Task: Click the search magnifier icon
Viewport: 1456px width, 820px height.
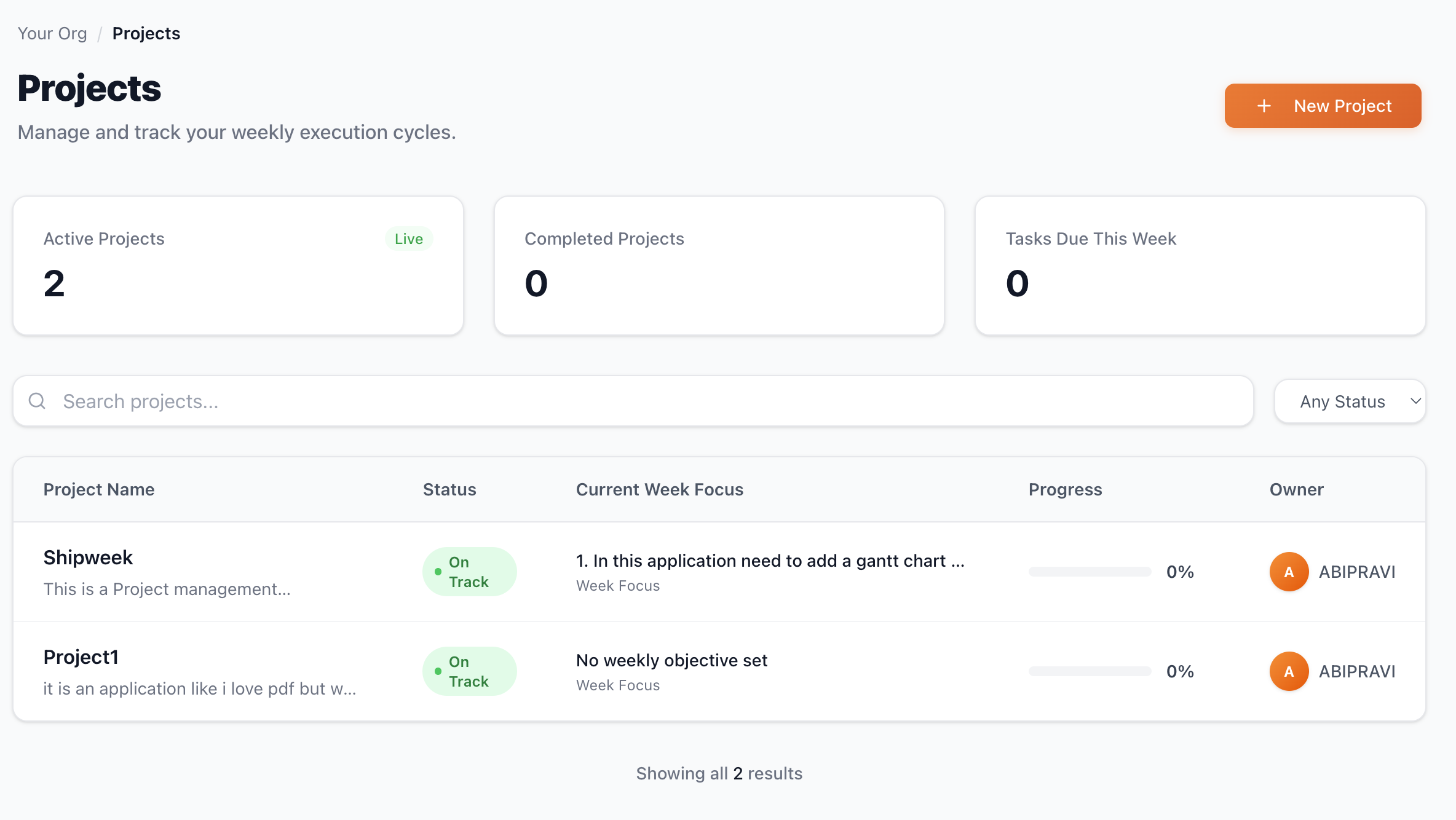Action: [x=38, y=401]
